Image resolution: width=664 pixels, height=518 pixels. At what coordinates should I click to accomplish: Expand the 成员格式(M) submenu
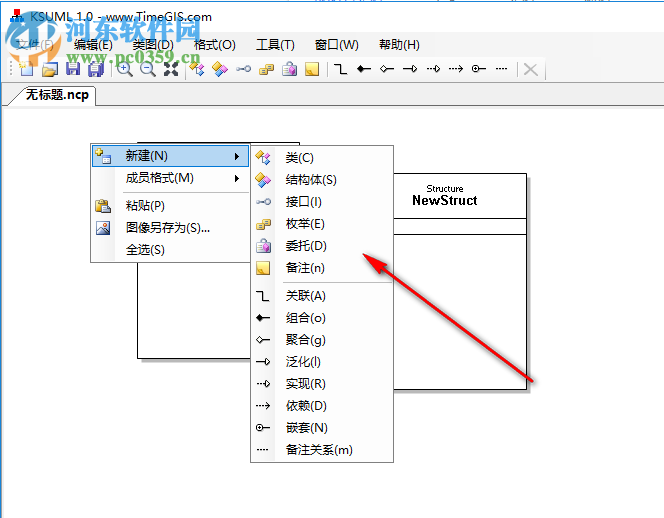click(x=170, y=178)
